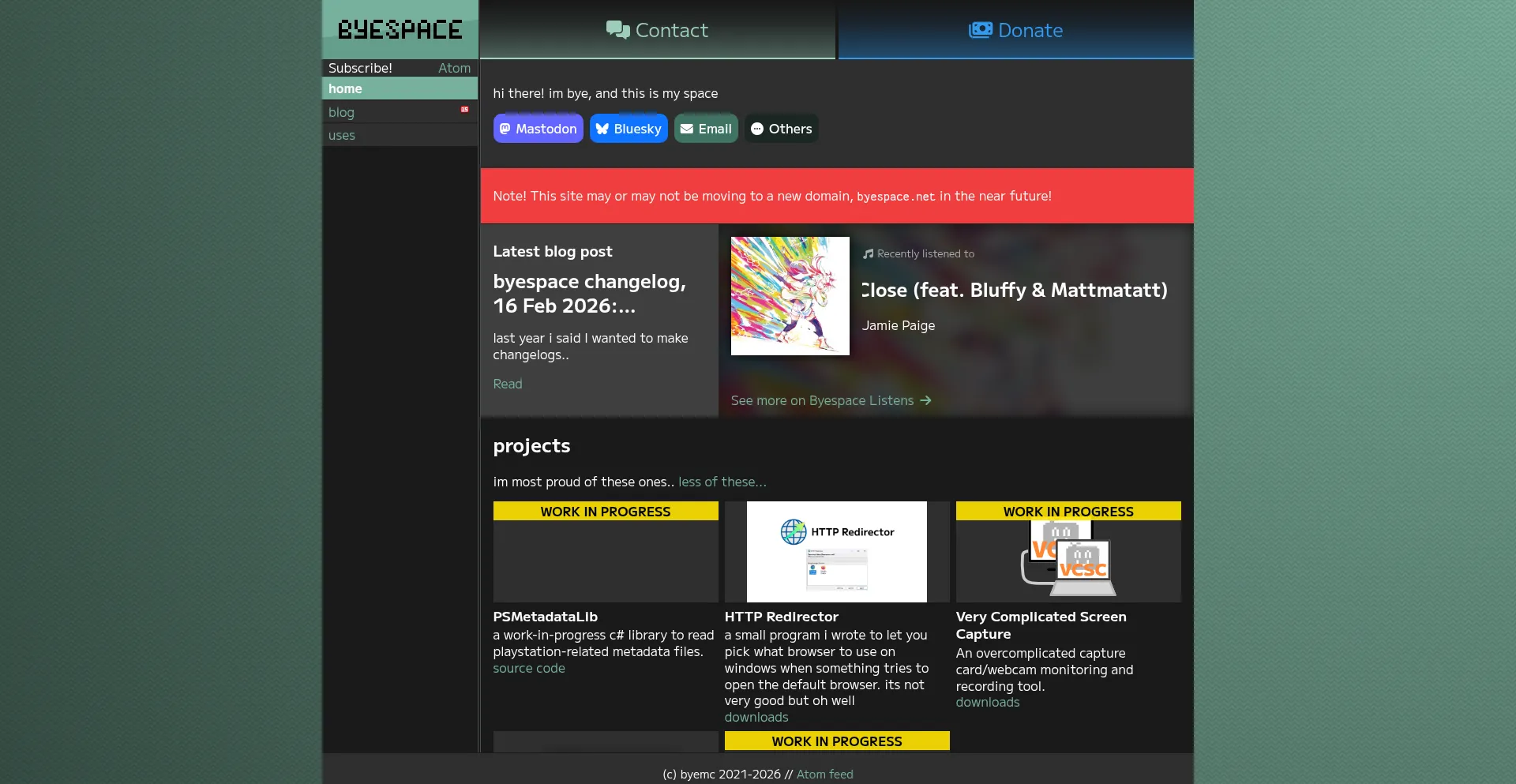Click the red badge beside blog
The height and width of the screenshot is (784, 1516).
click(x=465, y=109)
